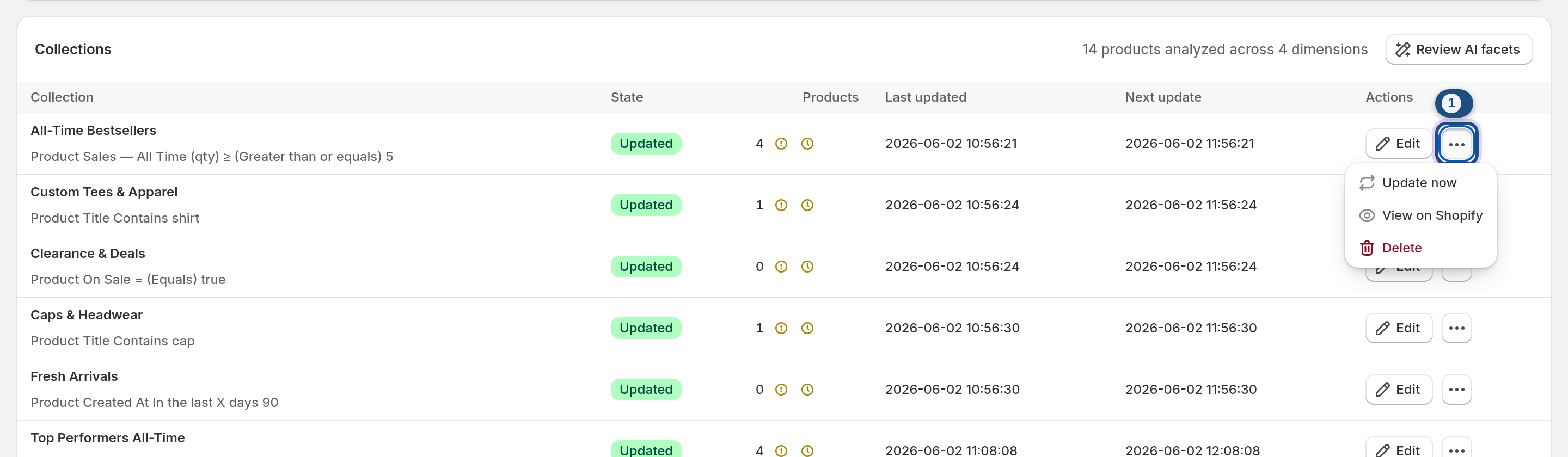Click the clock icon in All-Time Bestsellers row
1568x457 pixels.
pos(807,144)
